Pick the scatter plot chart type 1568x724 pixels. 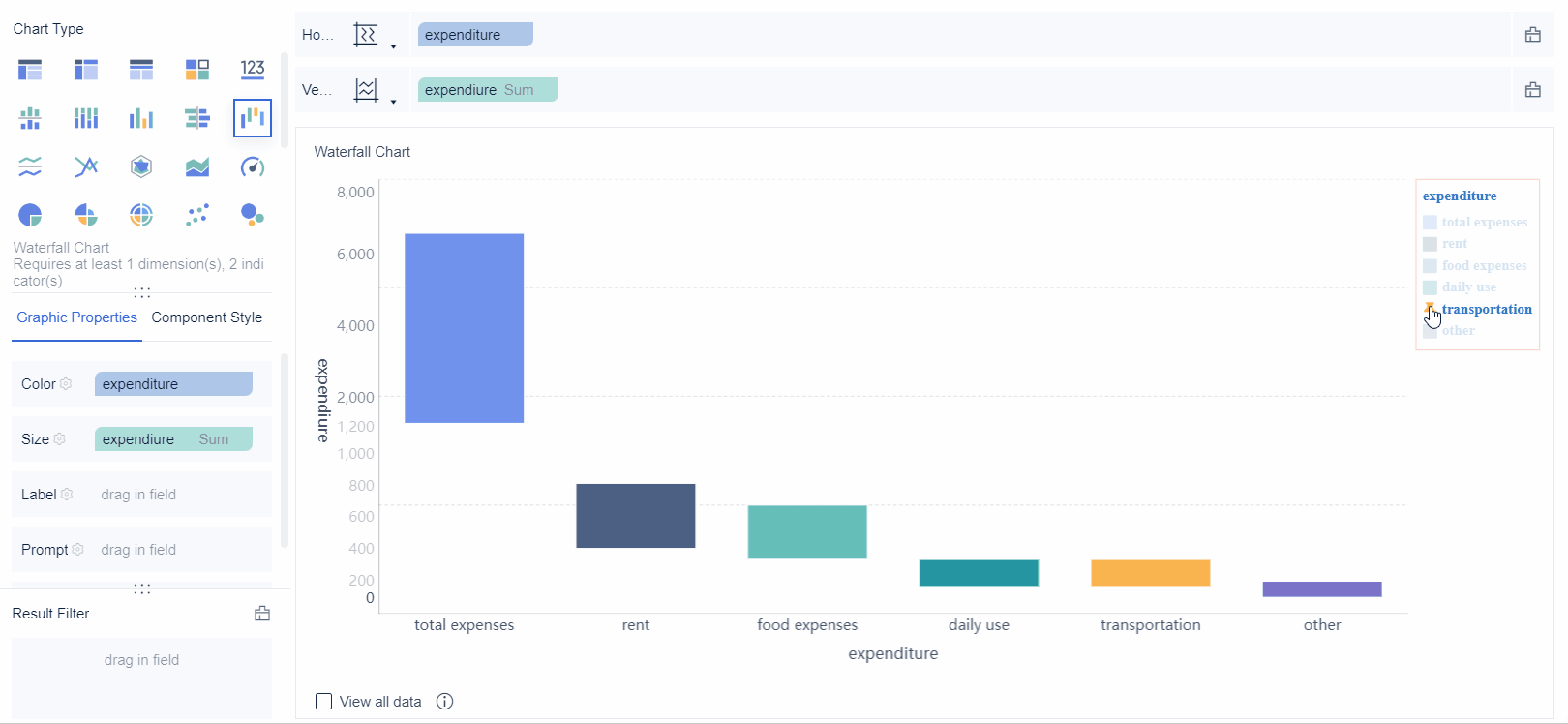[x=197, y=215]
